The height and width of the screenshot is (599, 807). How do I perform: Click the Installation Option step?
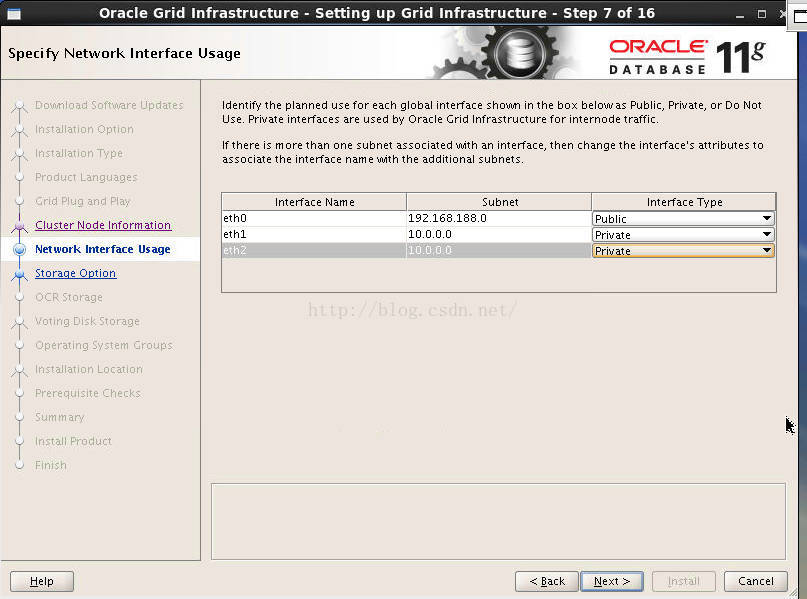pyautogui.click(x=84, y=129)
